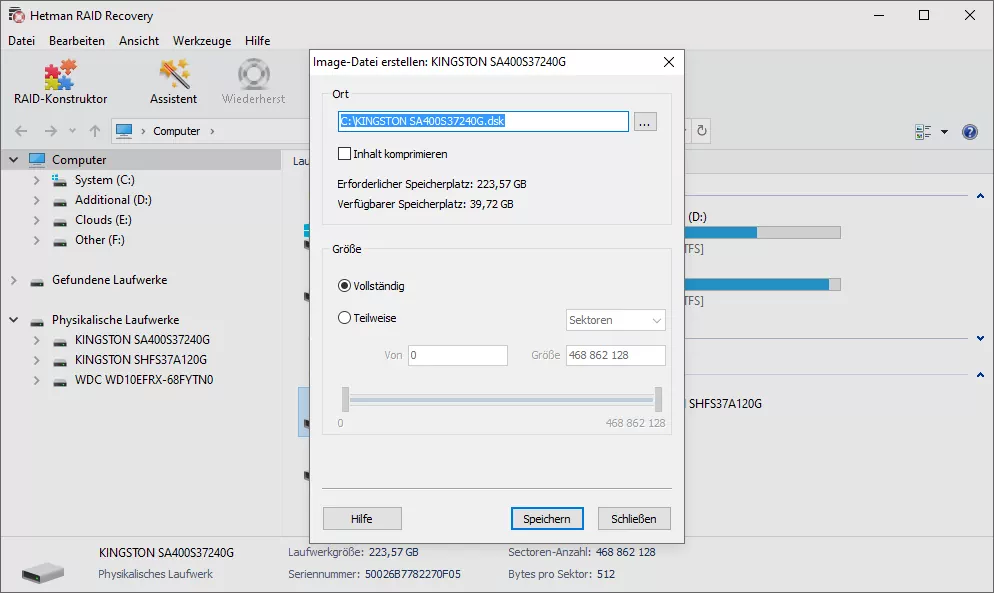This screenshot has height=593, width=994.
Task: Expand the System (C:) node
Action: tap(36, 180)
